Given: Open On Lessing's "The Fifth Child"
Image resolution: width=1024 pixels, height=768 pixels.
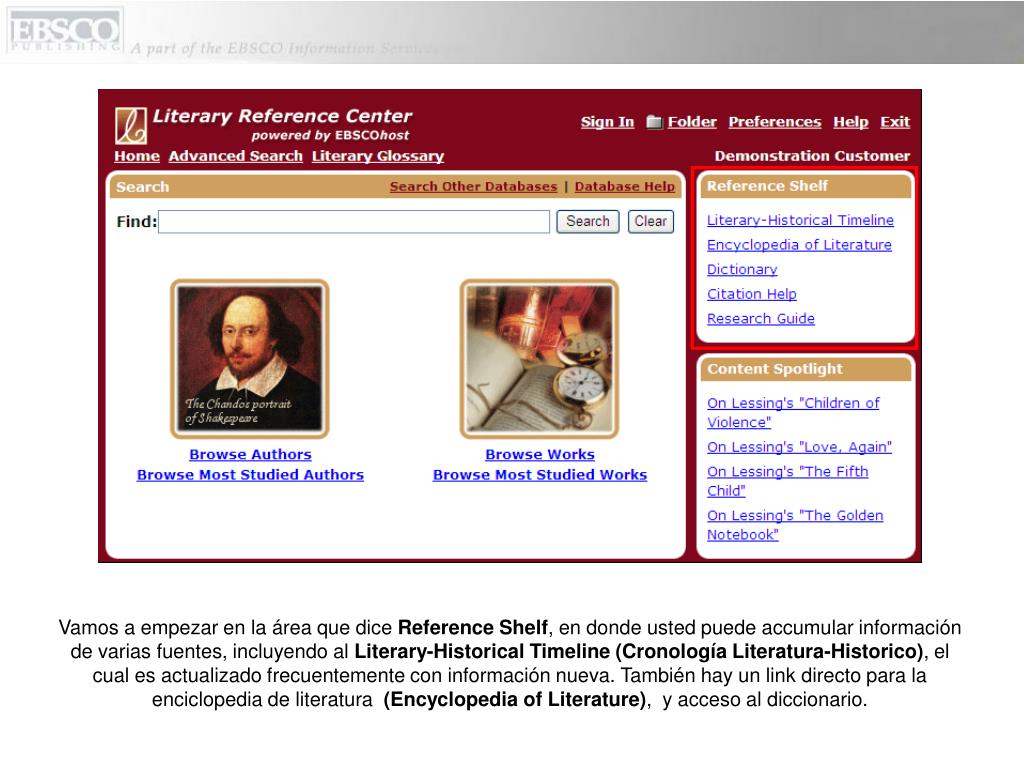Looking at the screenshot, I should (788, 481).
